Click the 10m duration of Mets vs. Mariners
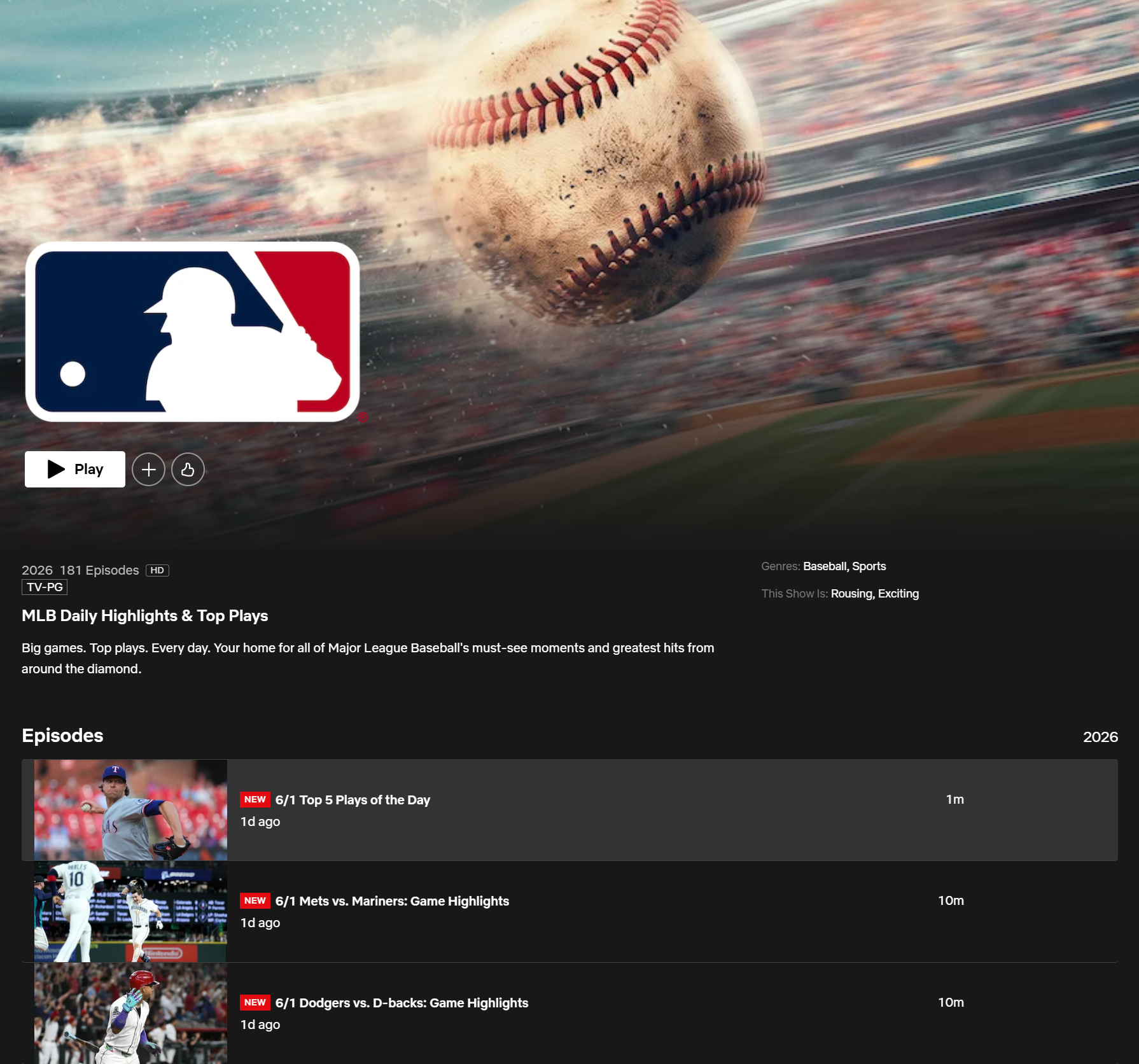This screenshot has width=1139, height=1064. coord(951,900)
